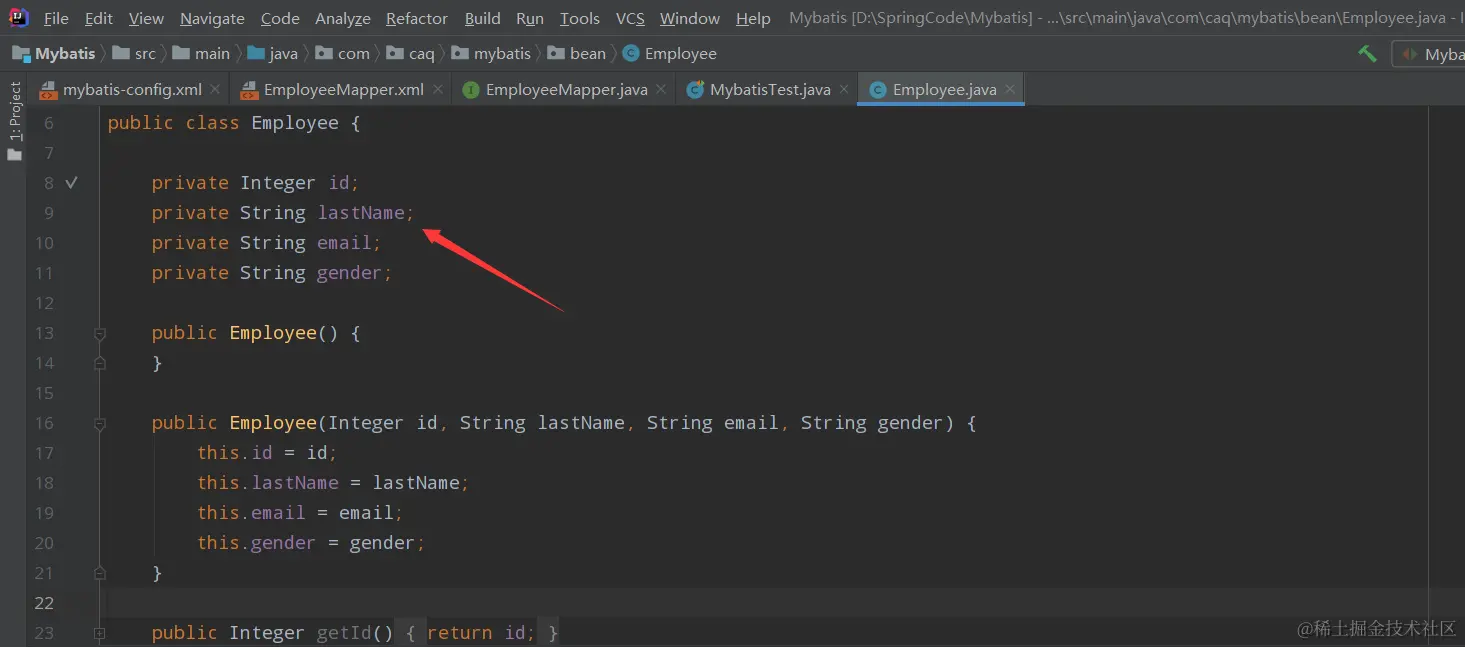Viewport: 1465px width, 647px height.
Task: Close the EmployeeMapper.xml tab
Action: [437, 89]
